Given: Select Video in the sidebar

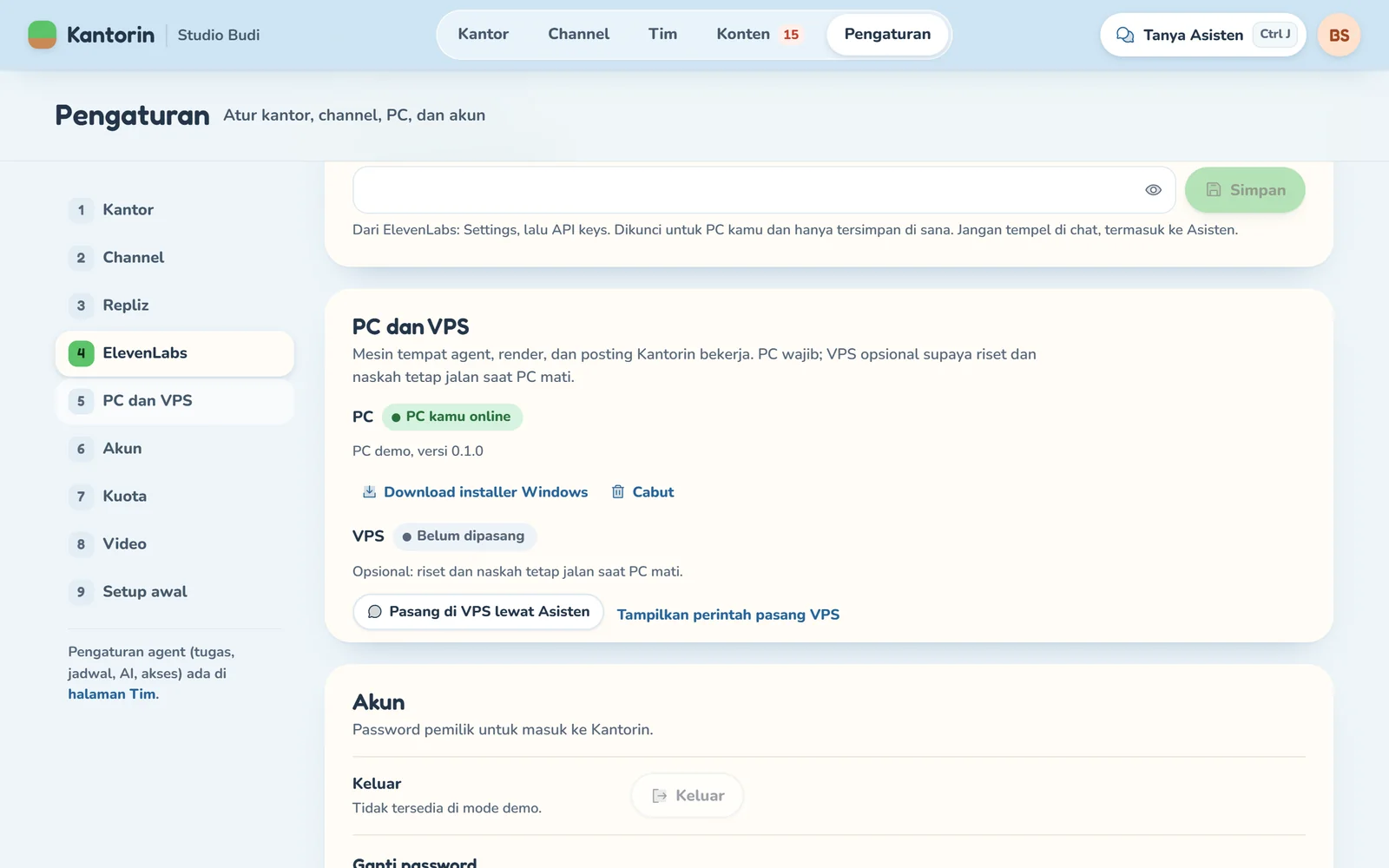Looking at the screenshot, I should 174,544.
